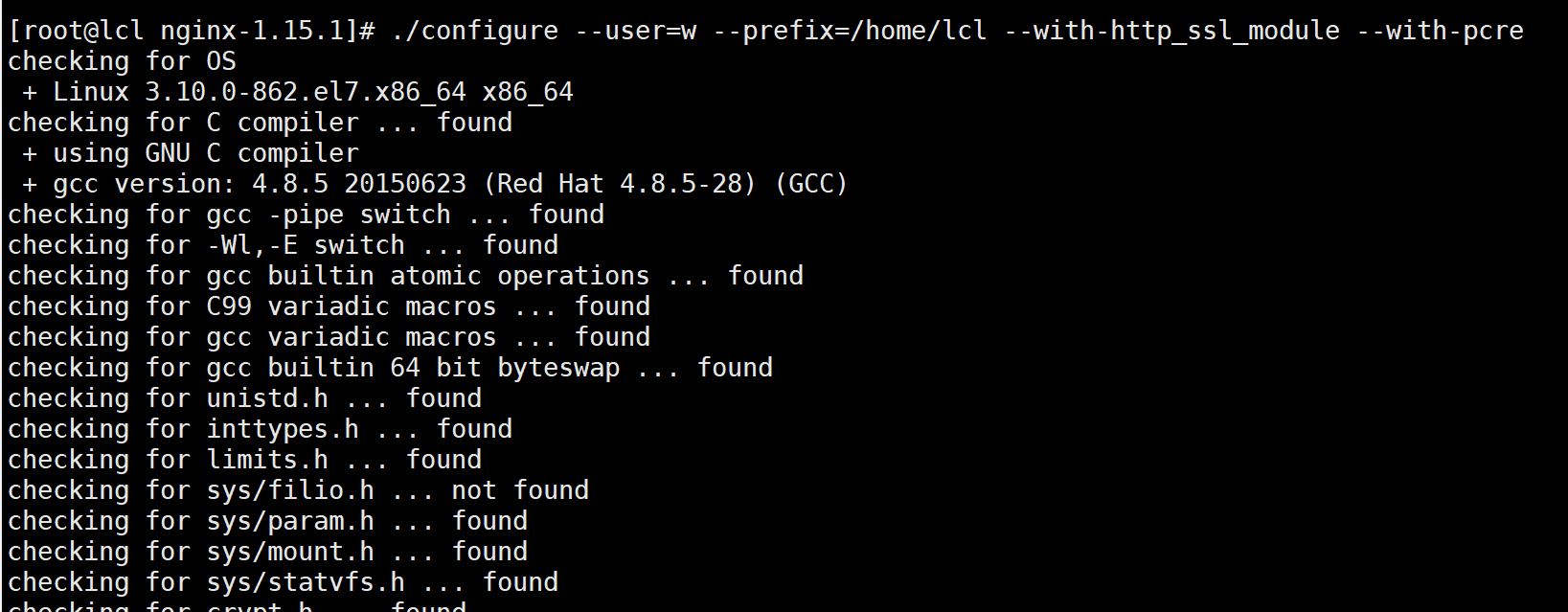
Task: Click the 'gcc builtin atomic operations' line
Action: [x=406, y=277]
